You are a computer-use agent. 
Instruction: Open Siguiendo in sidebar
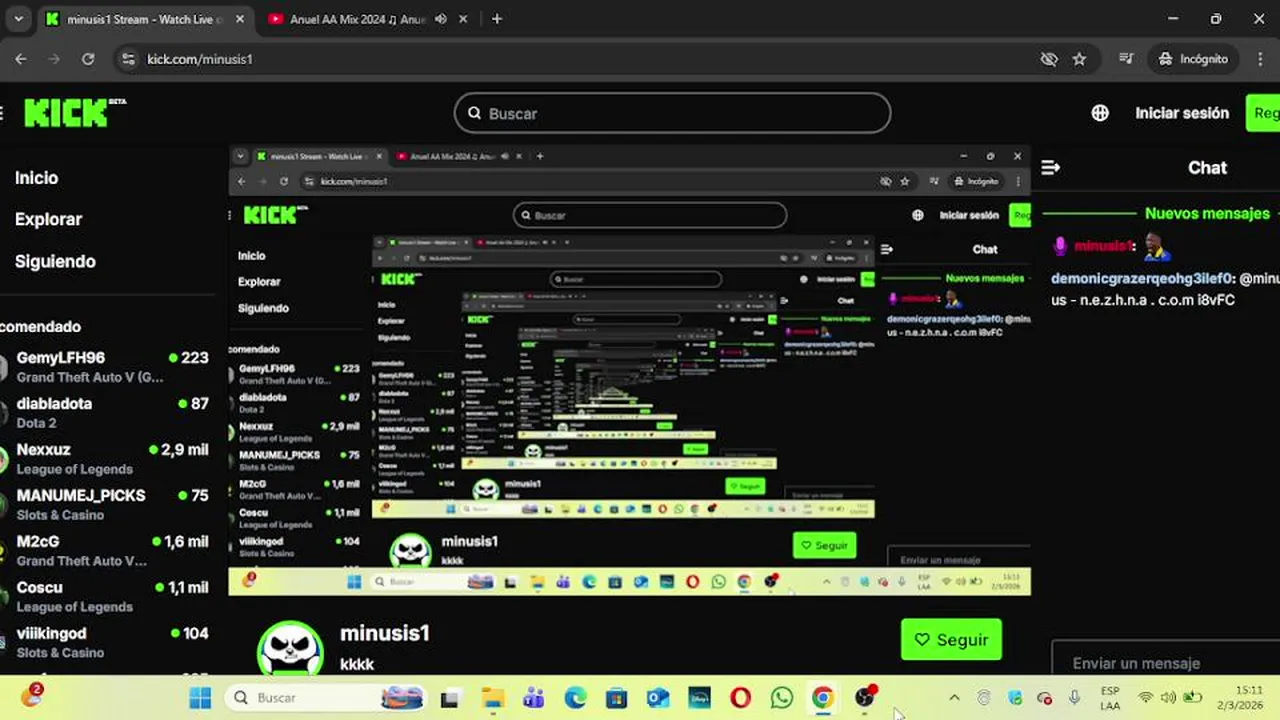pos(55,261)
